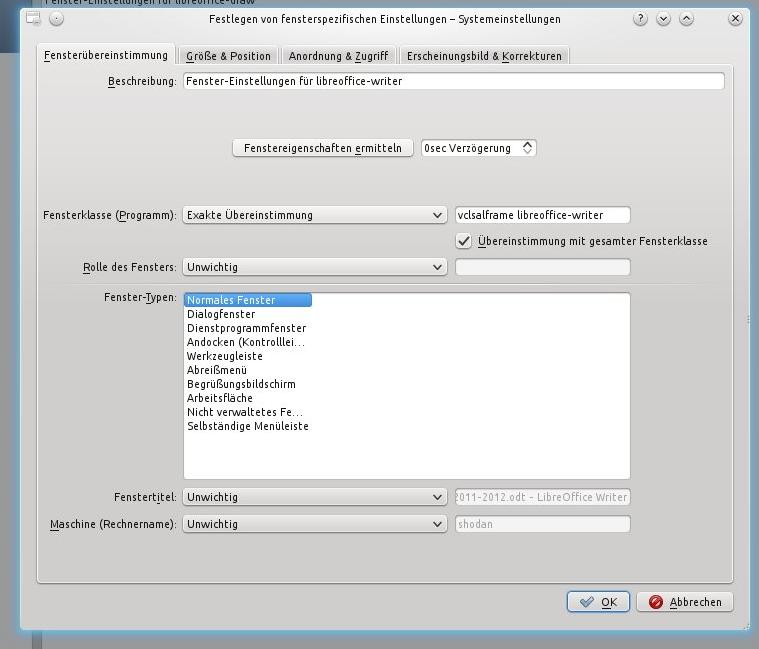The width and height of the screenshot is (759, 649).
Task: Click the help question mark icon in title bar
Action: [640, 19]
